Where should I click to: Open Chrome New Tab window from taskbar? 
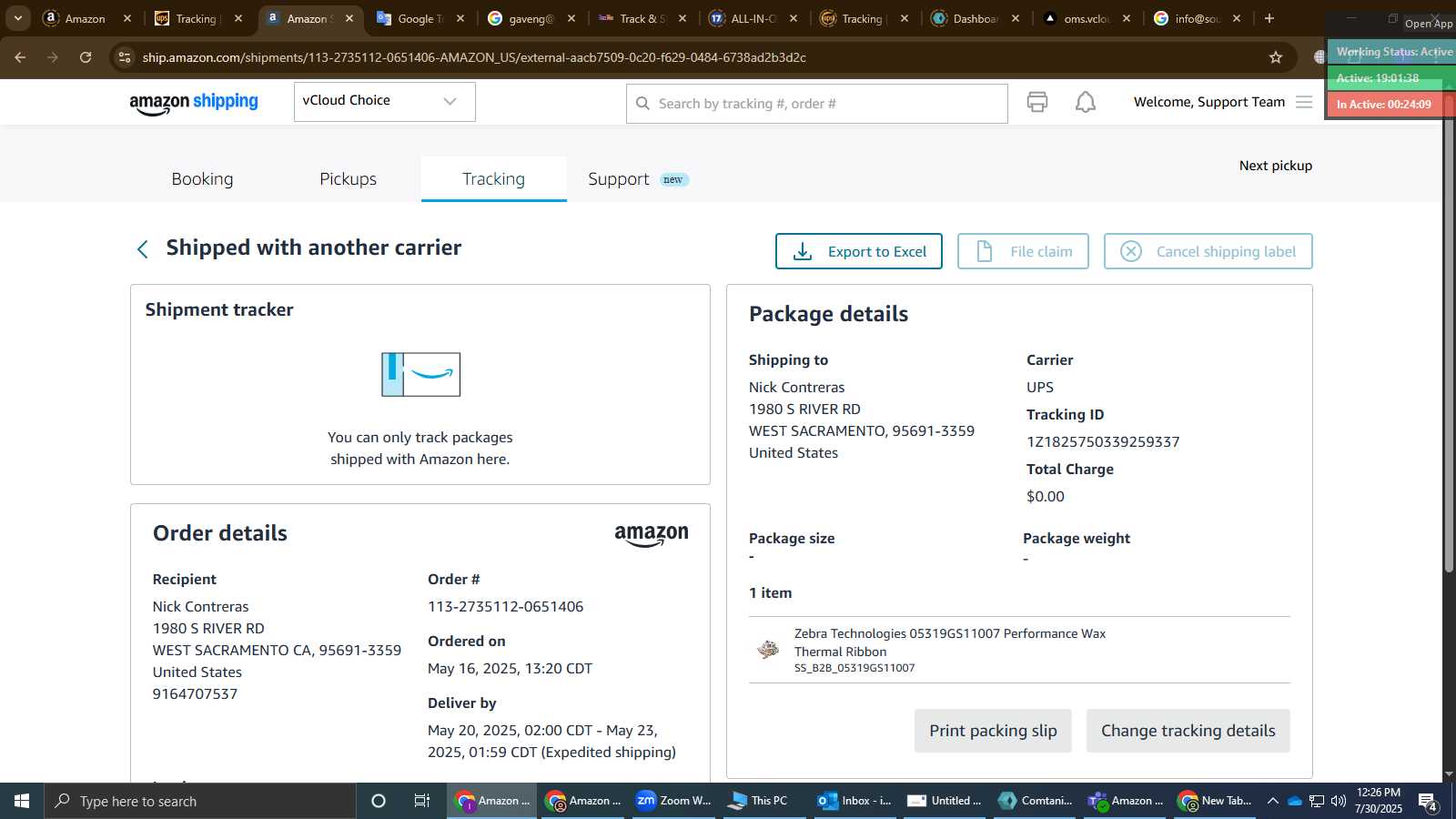tap(1215, 801)
